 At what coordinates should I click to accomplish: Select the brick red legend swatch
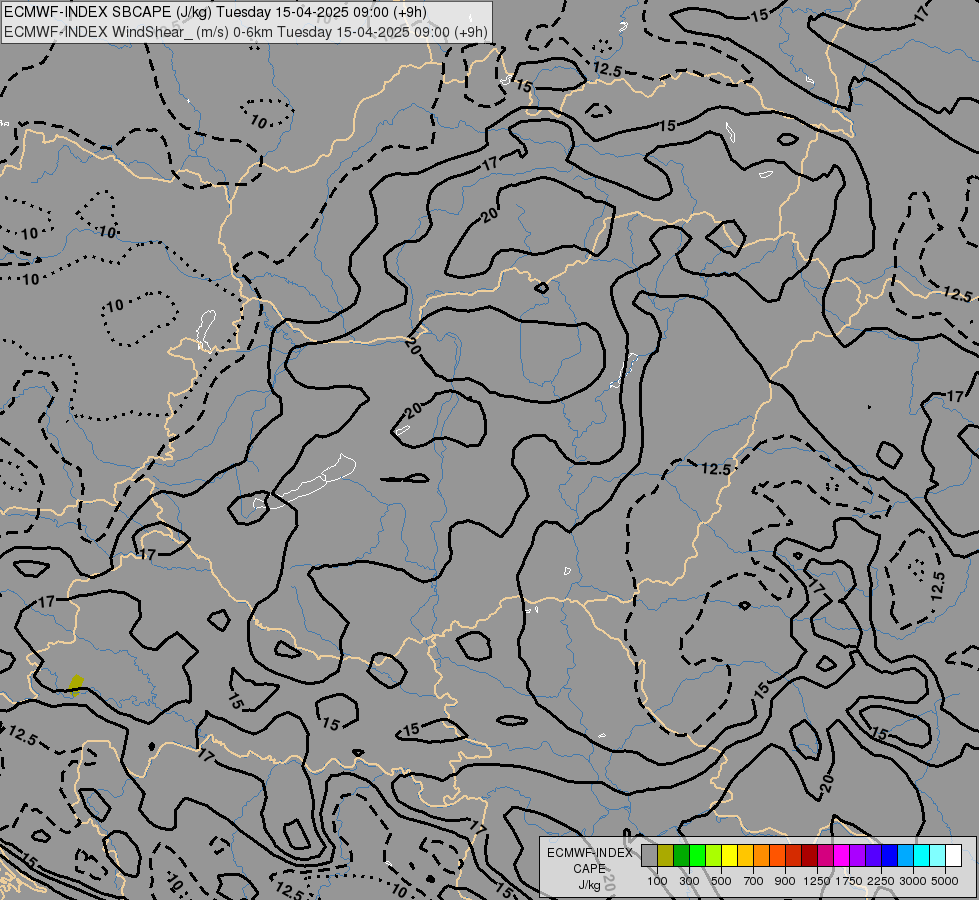coord(794,856)
